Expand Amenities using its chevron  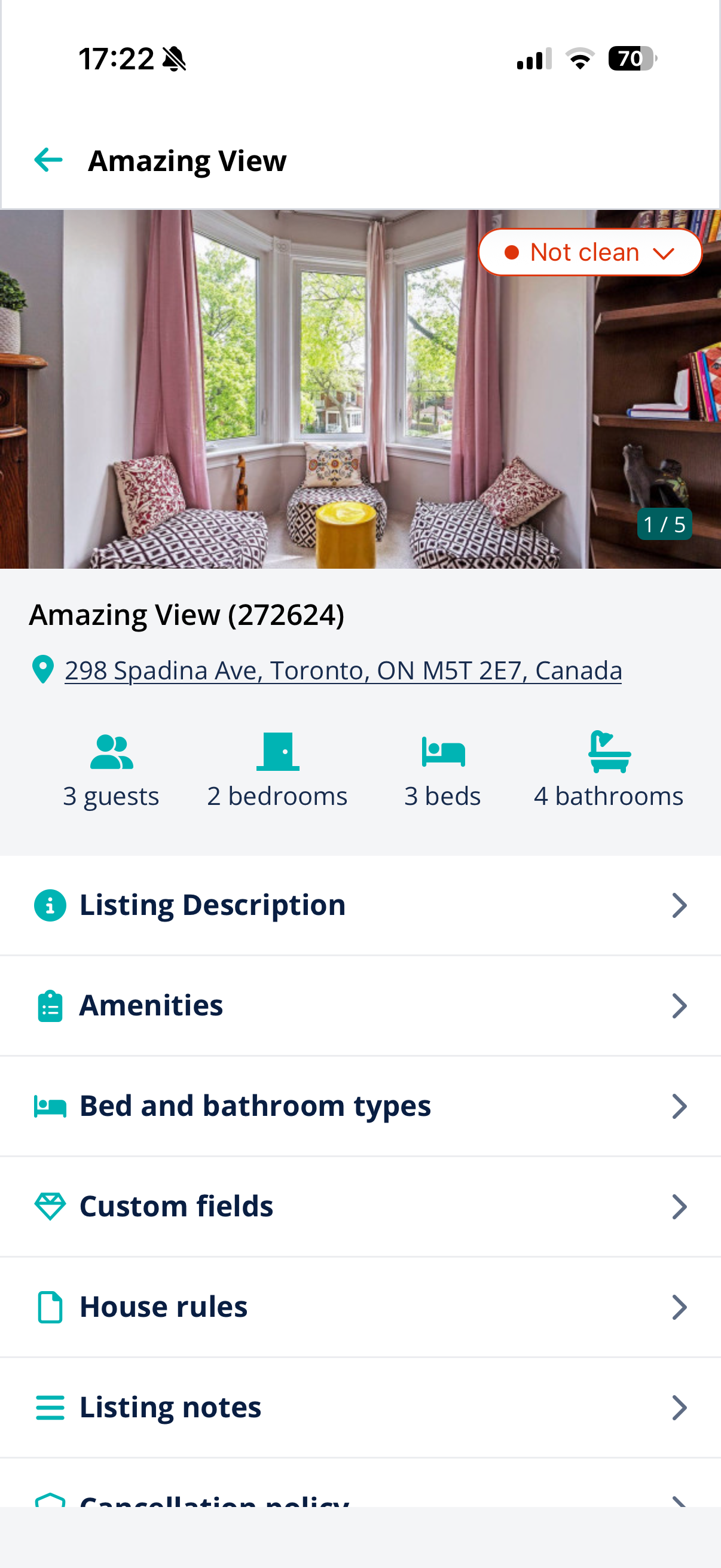679,1006
